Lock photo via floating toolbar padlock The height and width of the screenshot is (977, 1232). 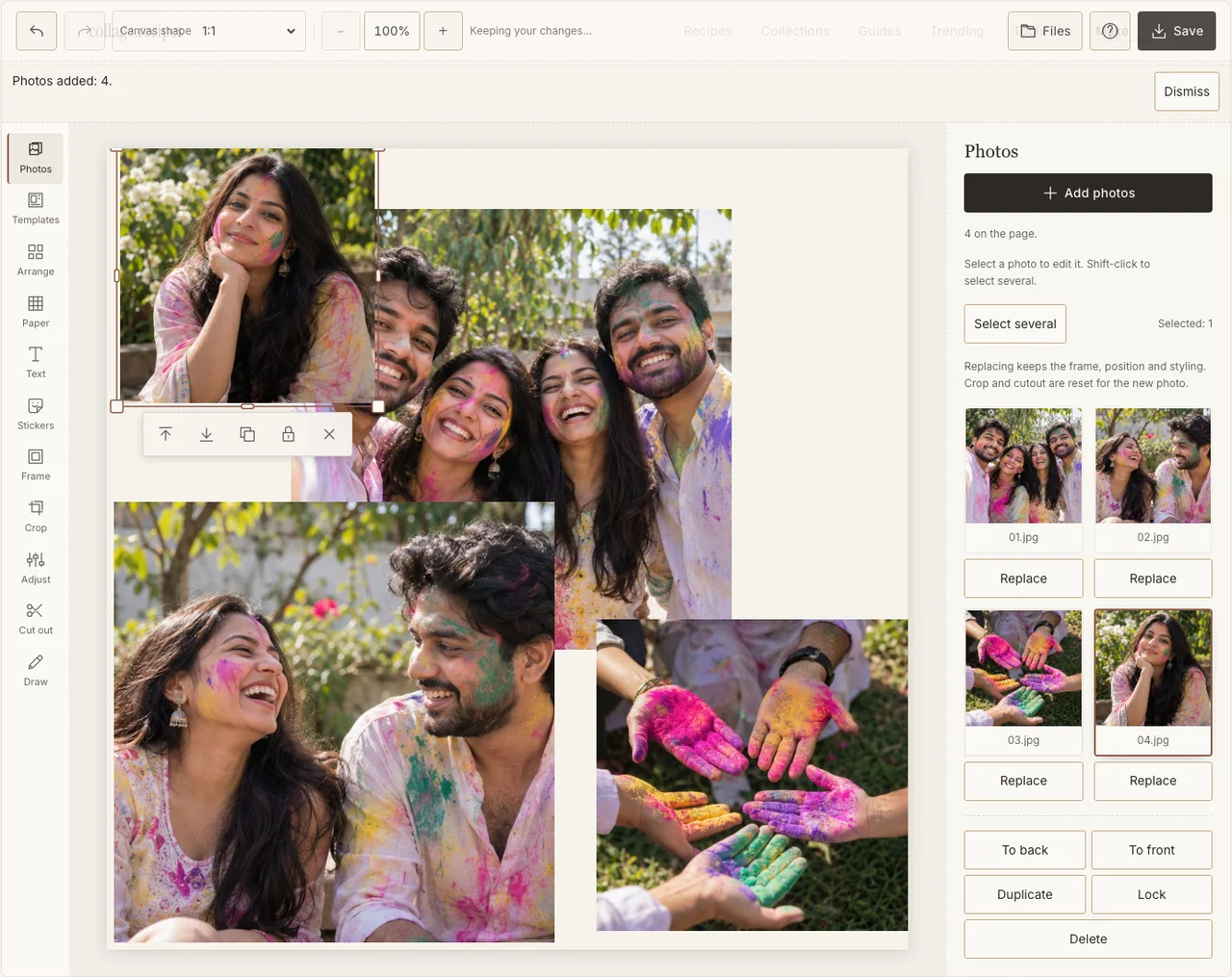(288, 434)
